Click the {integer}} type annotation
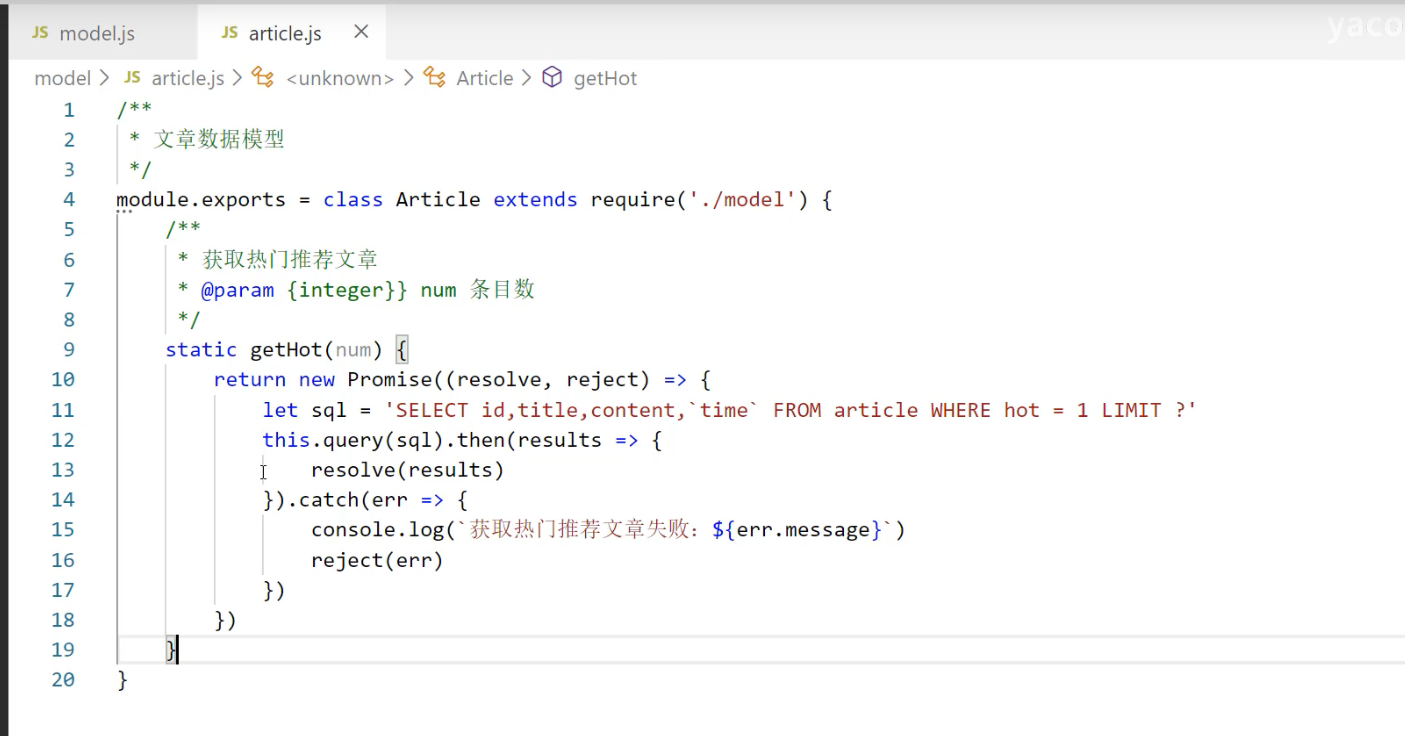 (347, 290)
